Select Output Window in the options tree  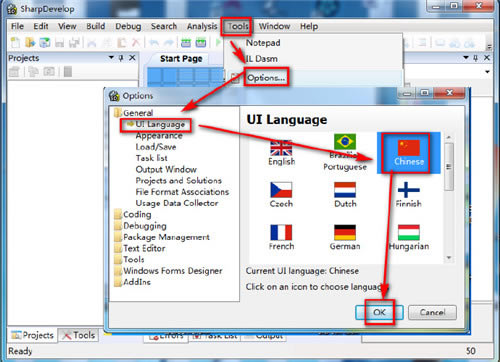pyautogui.click(x=166, y=169)
